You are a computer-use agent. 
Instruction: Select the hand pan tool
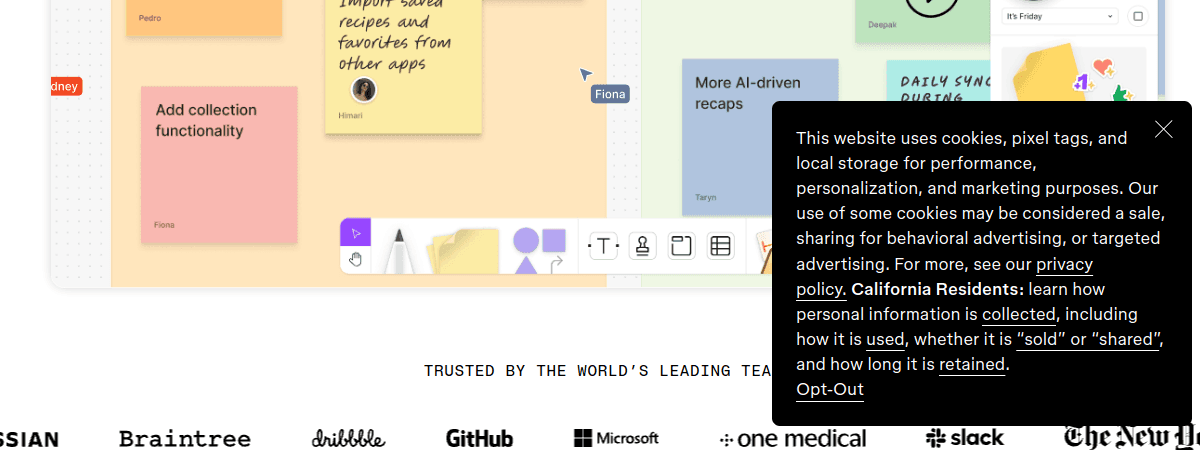[x=355, y=260]
